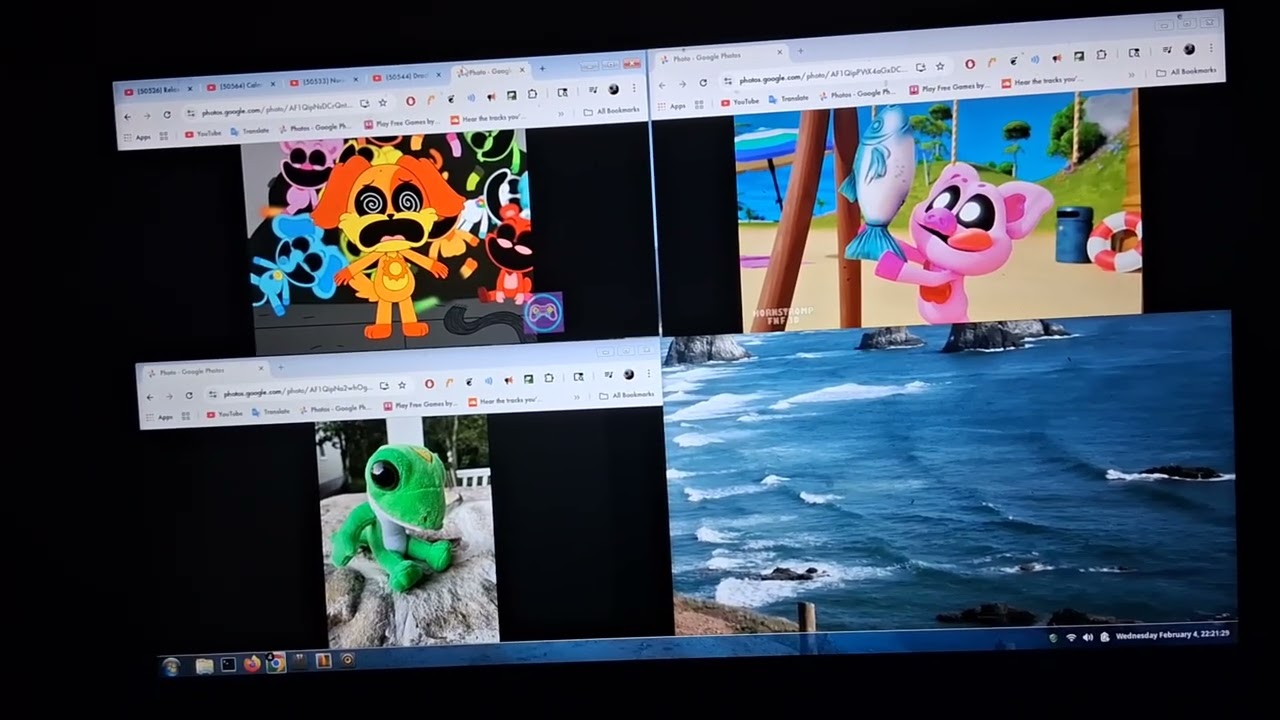Viewport: 1280px width, 720px height.
Task: Open the network icon in the system tray
Action: 1070,637
